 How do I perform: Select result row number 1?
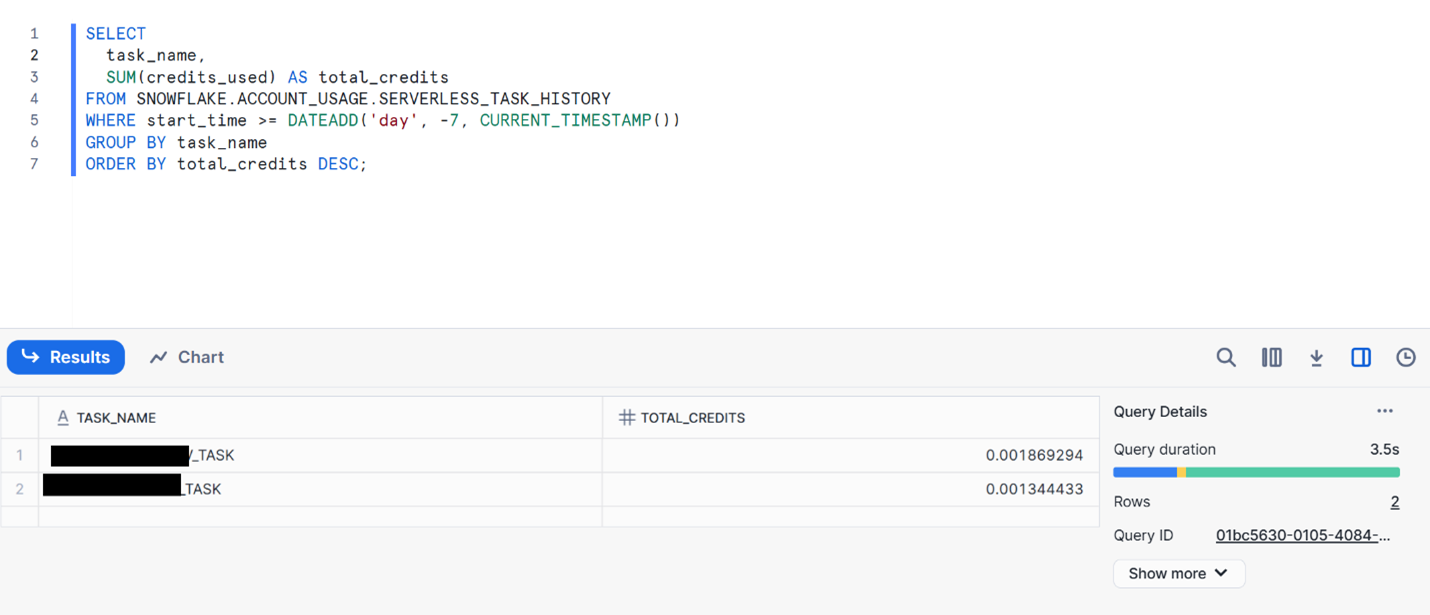(19, 455)
